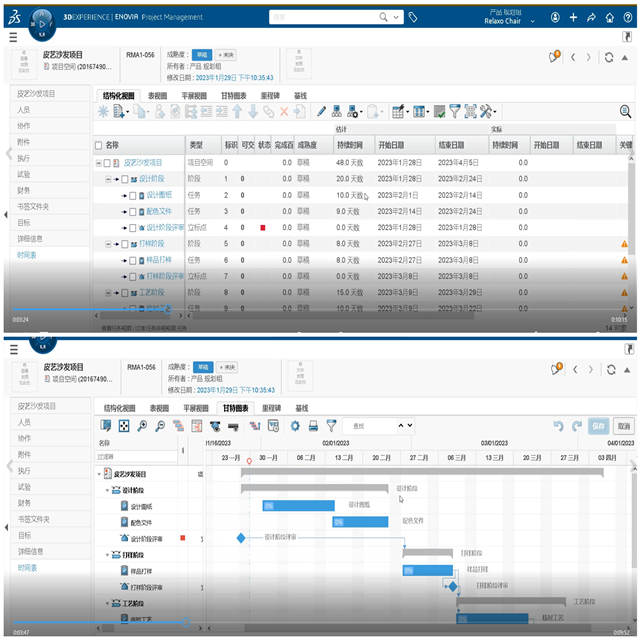
Task: Collapse 打样阶段 node in Gantt tree
Action: point(107,555)
